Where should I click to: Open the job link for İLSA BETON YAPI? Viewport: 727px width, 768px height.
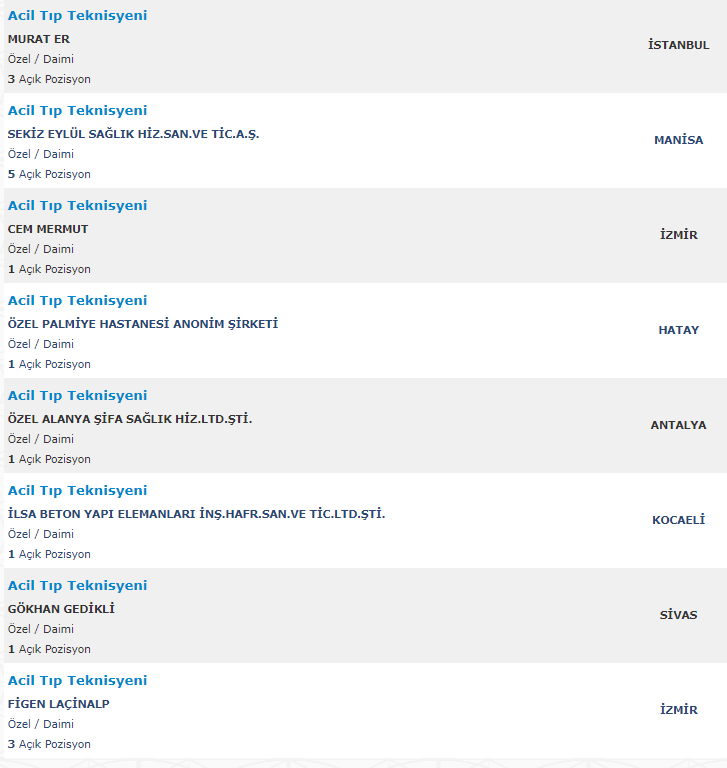[77, 491]
